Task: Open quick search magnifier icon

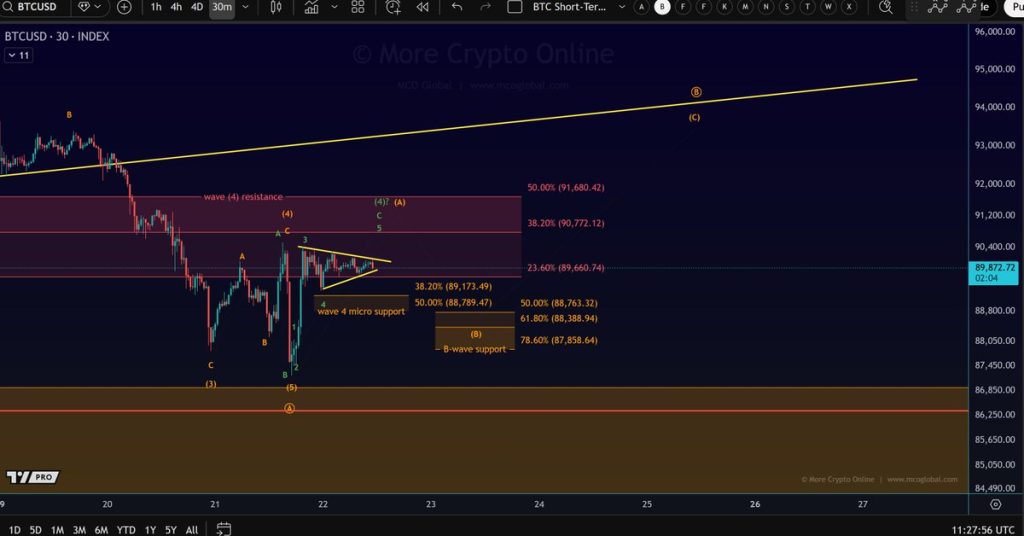Action: 886,7
